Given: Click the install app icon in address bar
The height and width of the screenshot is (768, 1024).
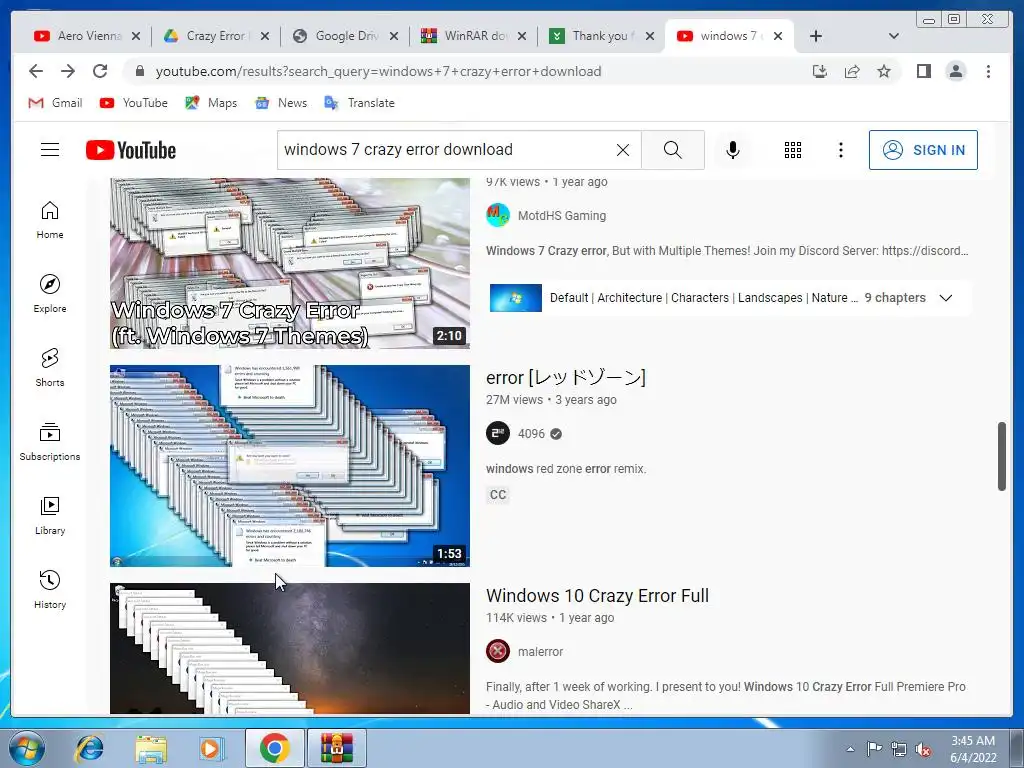Looking at the screenshot, I should [x=820, y=71].
